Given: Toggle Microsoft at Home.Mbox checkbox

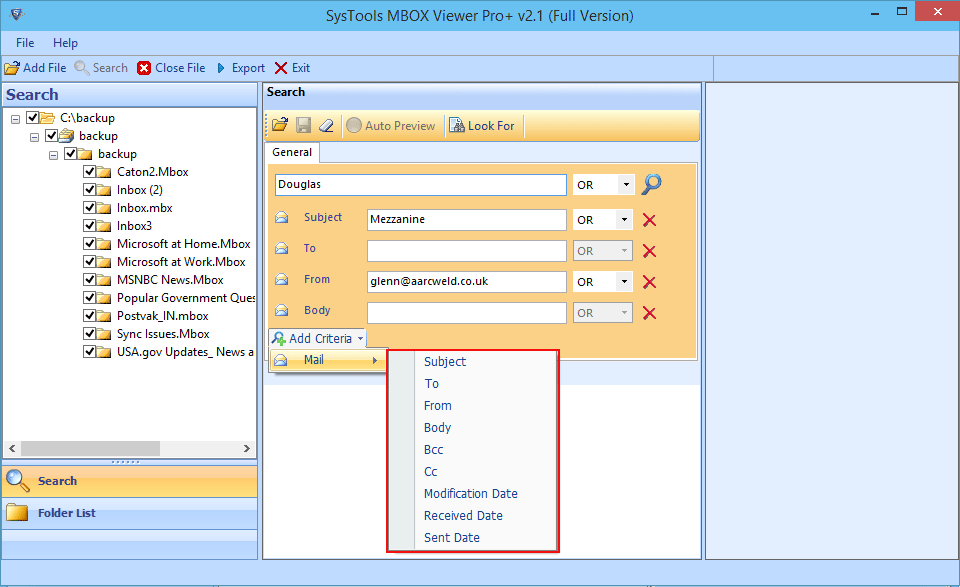Looking at the screenshot, I should click(x=89, y=244).
